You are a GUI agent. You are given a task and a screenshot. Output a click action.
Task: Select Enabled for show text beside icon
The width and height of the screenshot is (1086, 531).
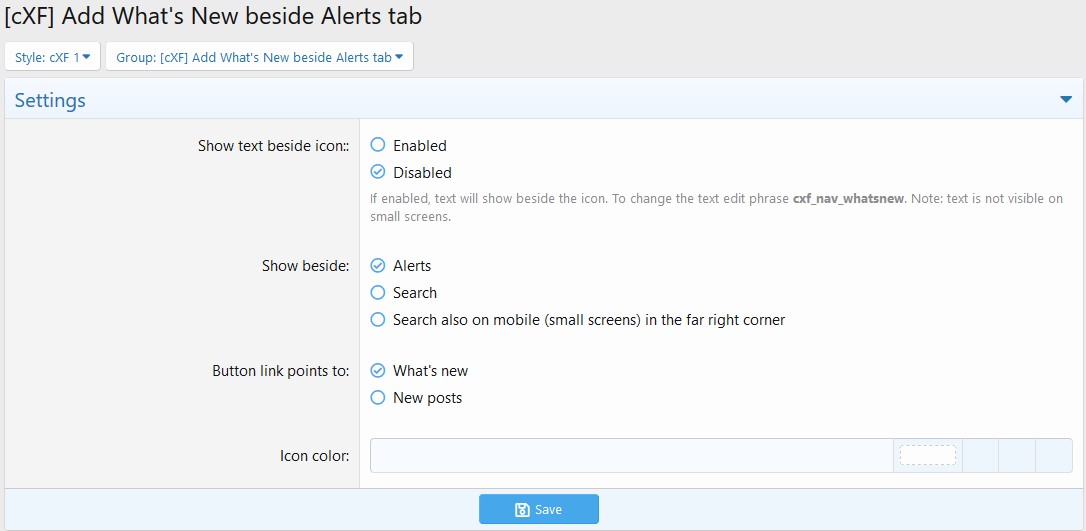[378, 146]
